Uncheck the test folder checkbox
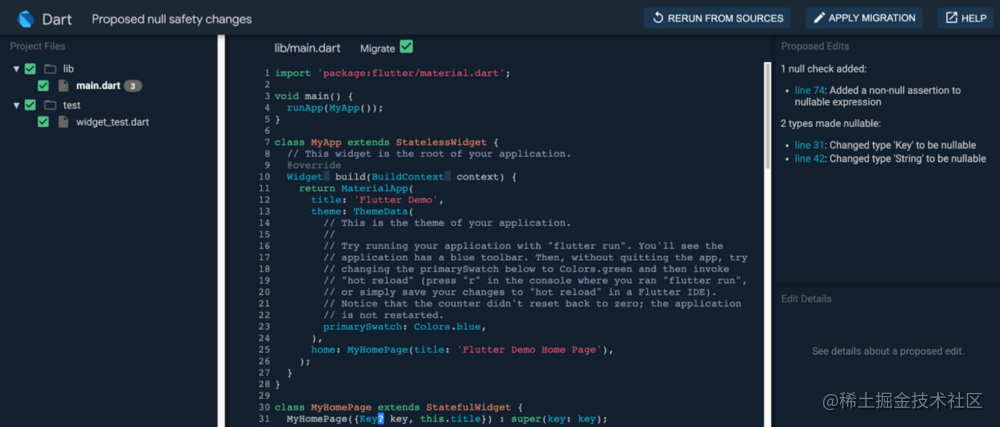This screenshot has width=1000, height=427. (30, 105)
